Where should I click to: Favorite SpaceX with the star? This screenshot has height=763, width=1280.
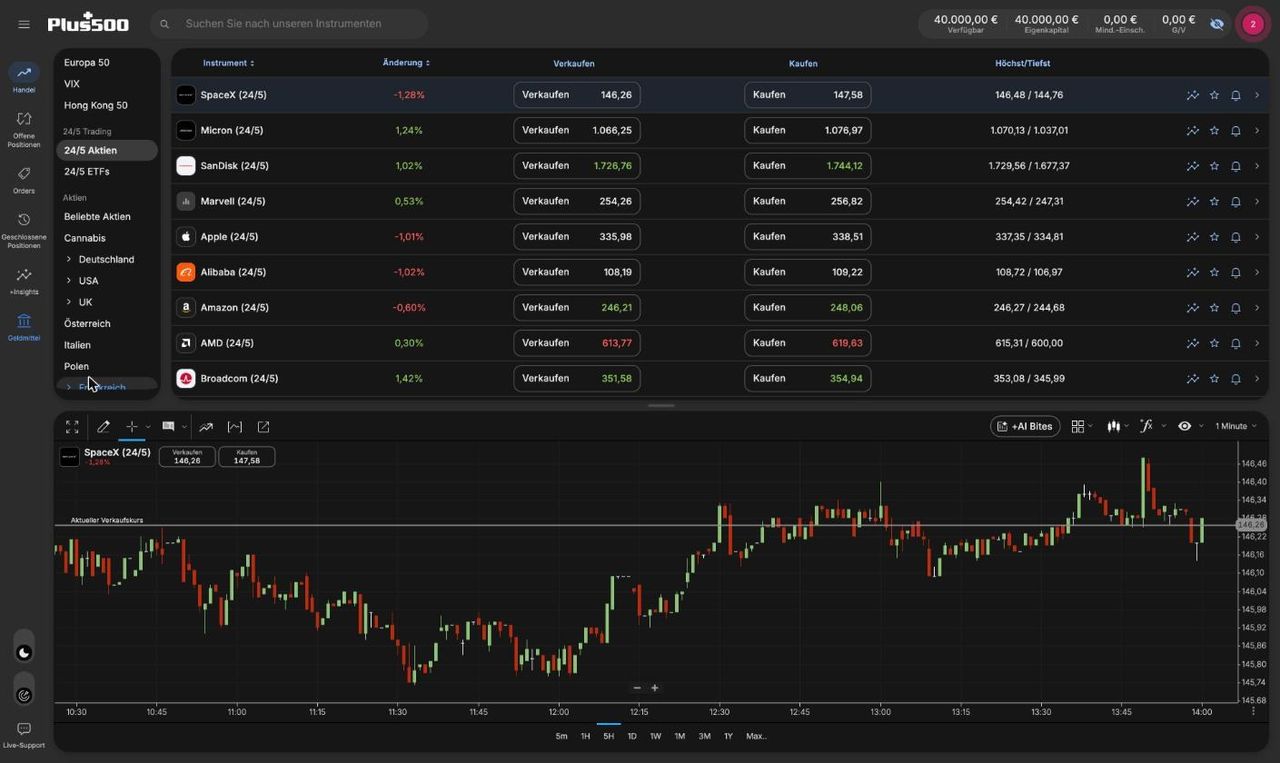[x=1214, y=95]
